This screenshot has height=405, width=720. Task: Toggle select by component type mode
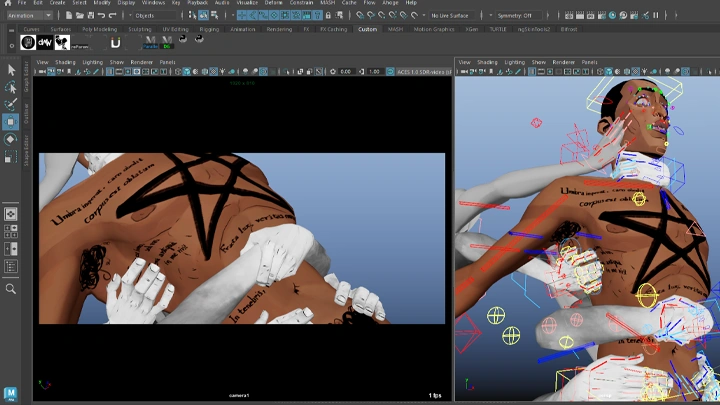point(214,15)
